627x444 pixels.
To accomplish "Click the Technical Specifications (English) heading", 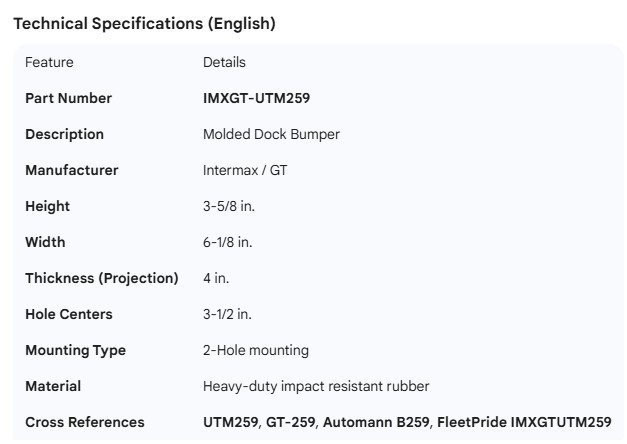I will point(144,24).
